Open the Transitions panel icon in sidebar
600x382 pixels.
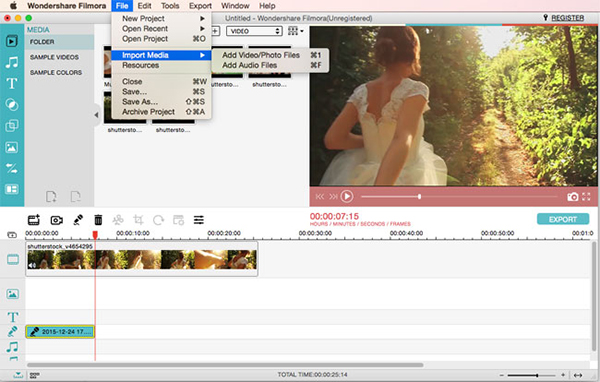tap(11, 168)
